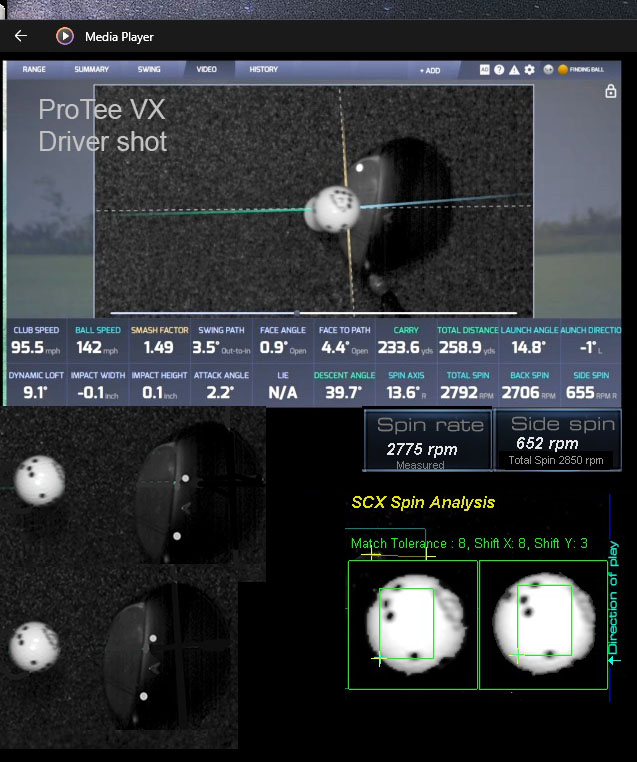Viewport: 637px width, 762px height.
Task: Select the BACK SPIN 2706 RPM tile
Action: (x=530, y=385)
